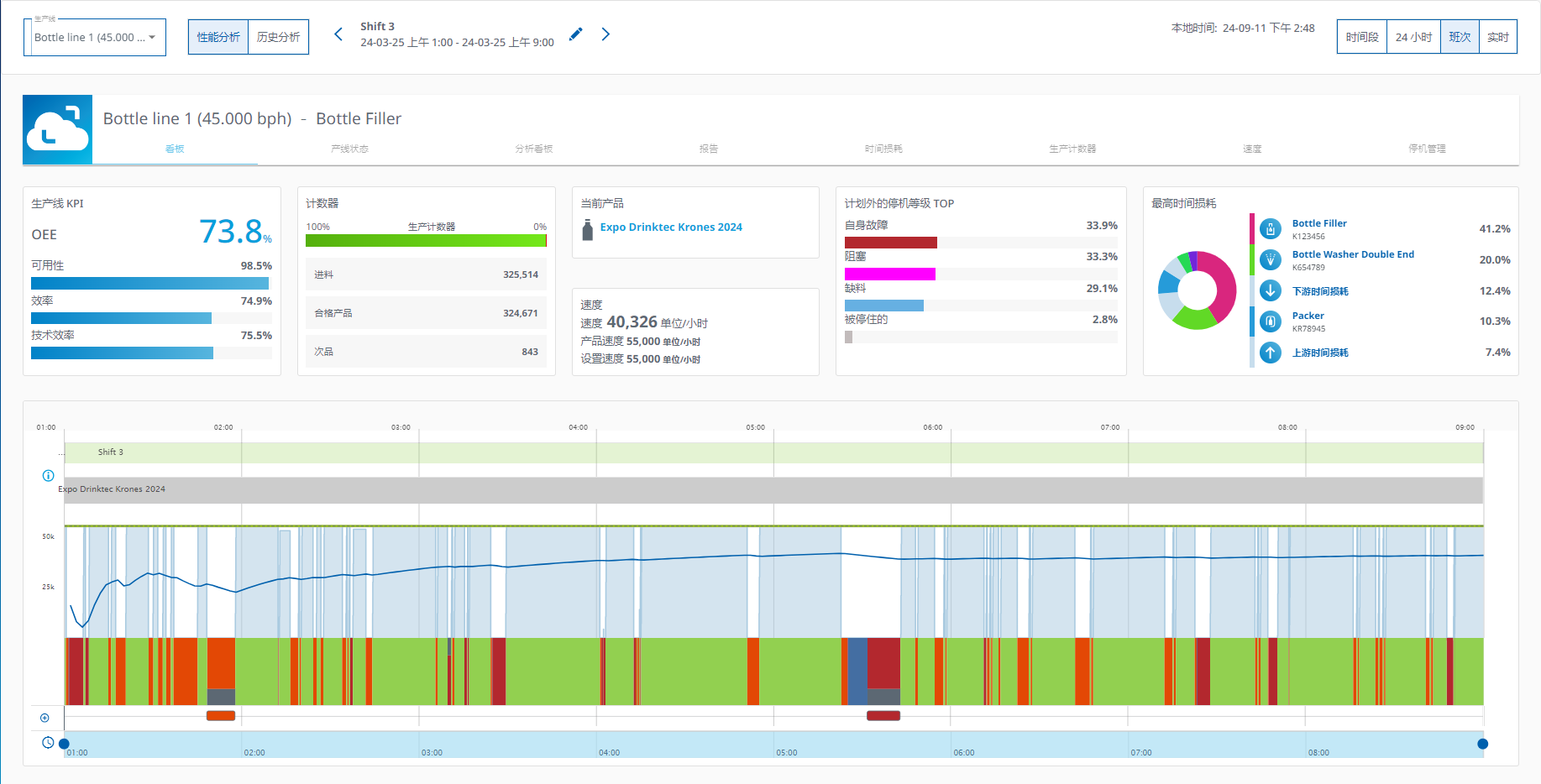
Task: Enable 实时 real-time mode
Action: [x=1497, y=37]
